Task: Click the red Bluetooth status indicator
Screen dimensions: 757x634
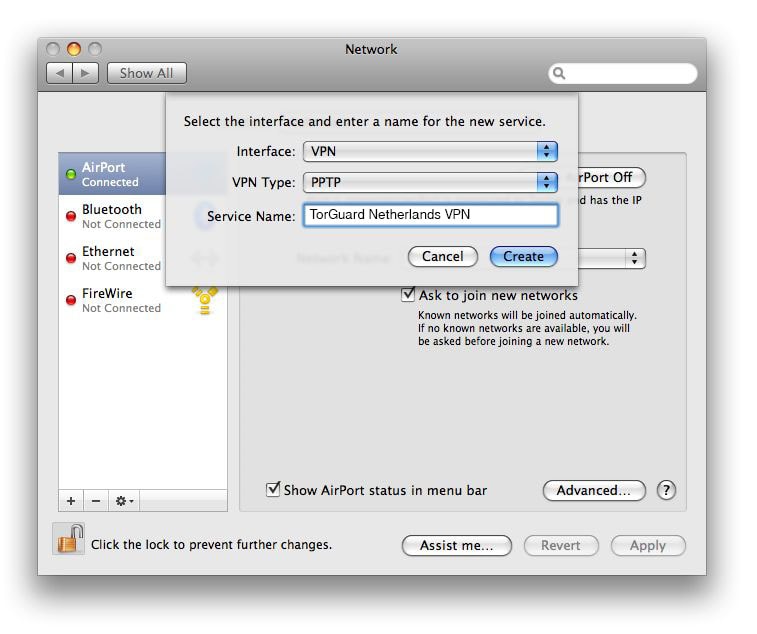Action: (71, 216)
